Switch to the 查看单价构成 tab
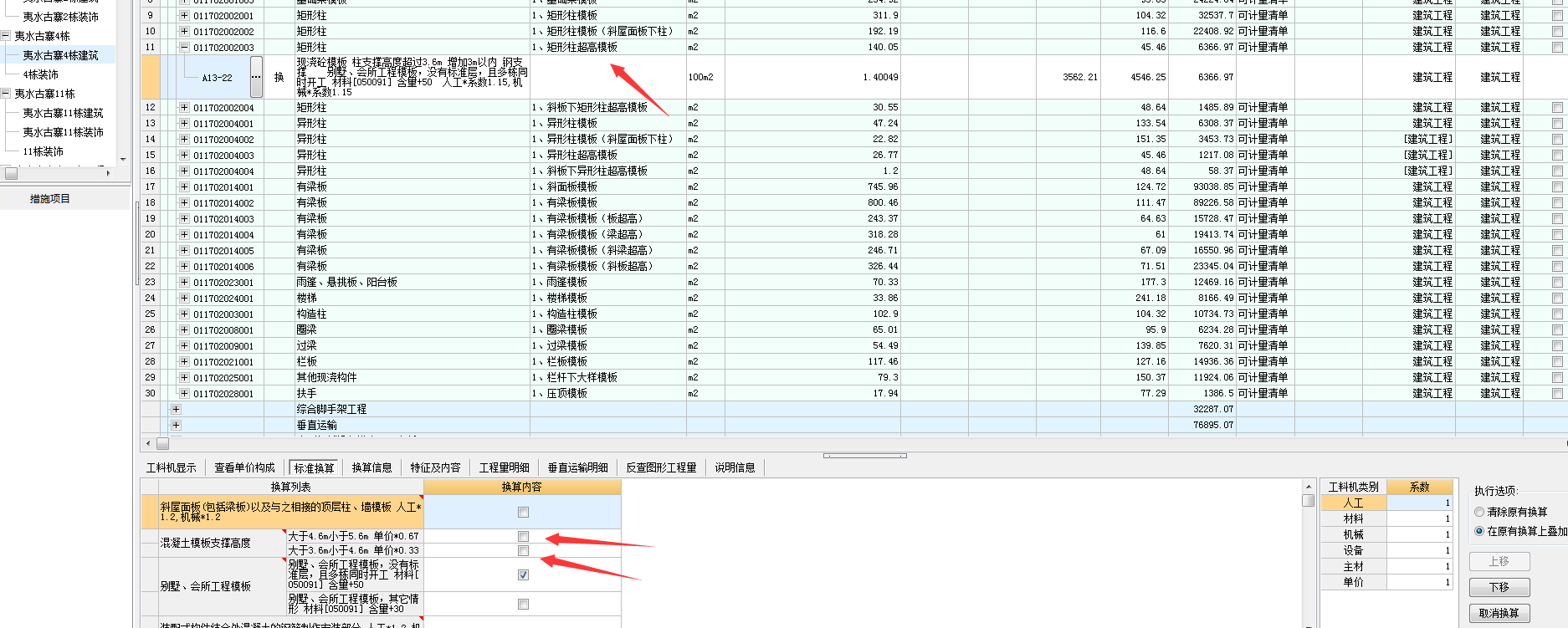Image resolution: width=1568 pixels, height=628 pixels. pyautogui.click(x=244, y=468)
